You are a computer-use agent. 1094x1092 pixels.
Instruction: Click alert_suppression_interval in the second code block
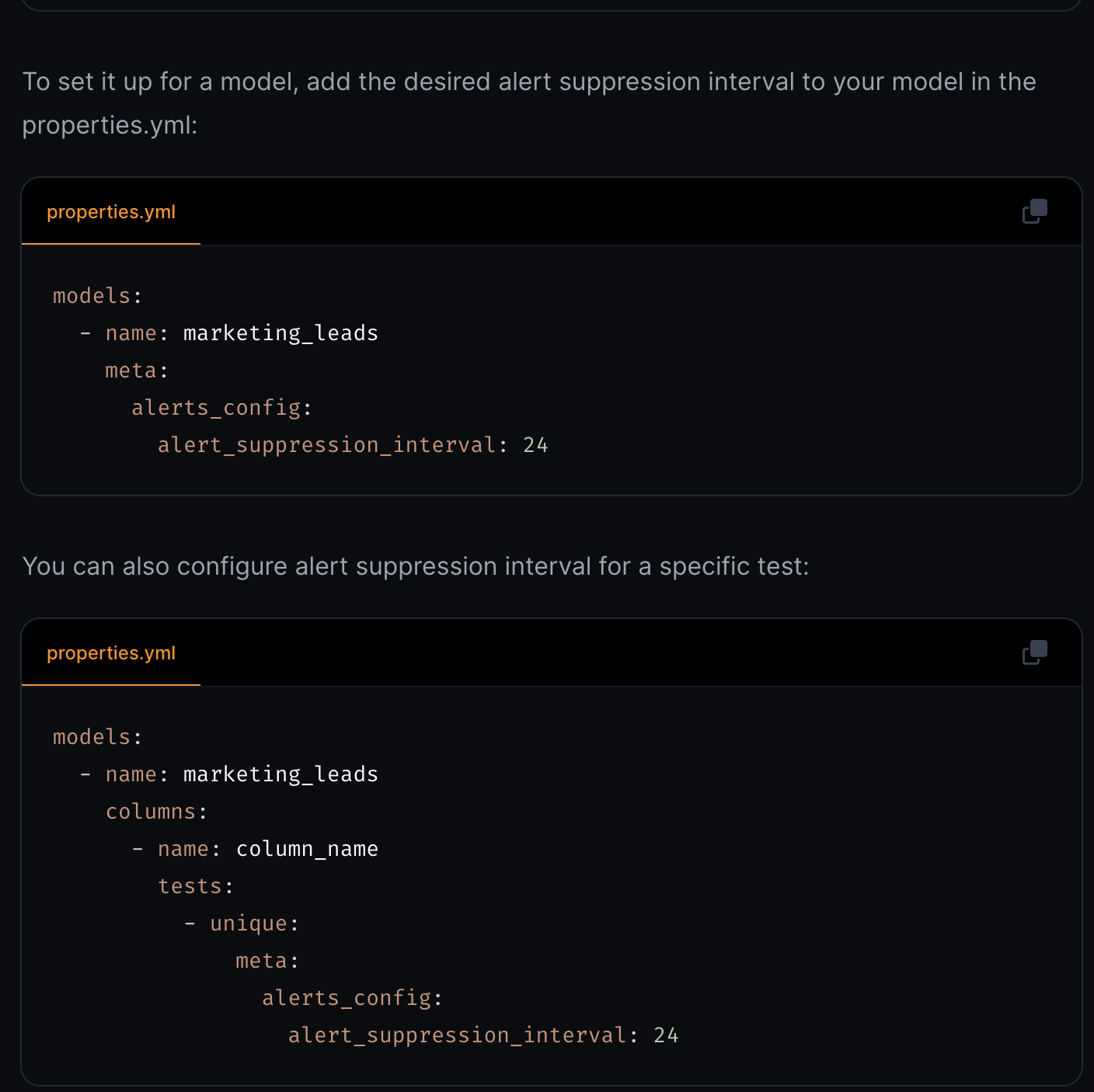pyautogui.click(x=457, y=1035)
